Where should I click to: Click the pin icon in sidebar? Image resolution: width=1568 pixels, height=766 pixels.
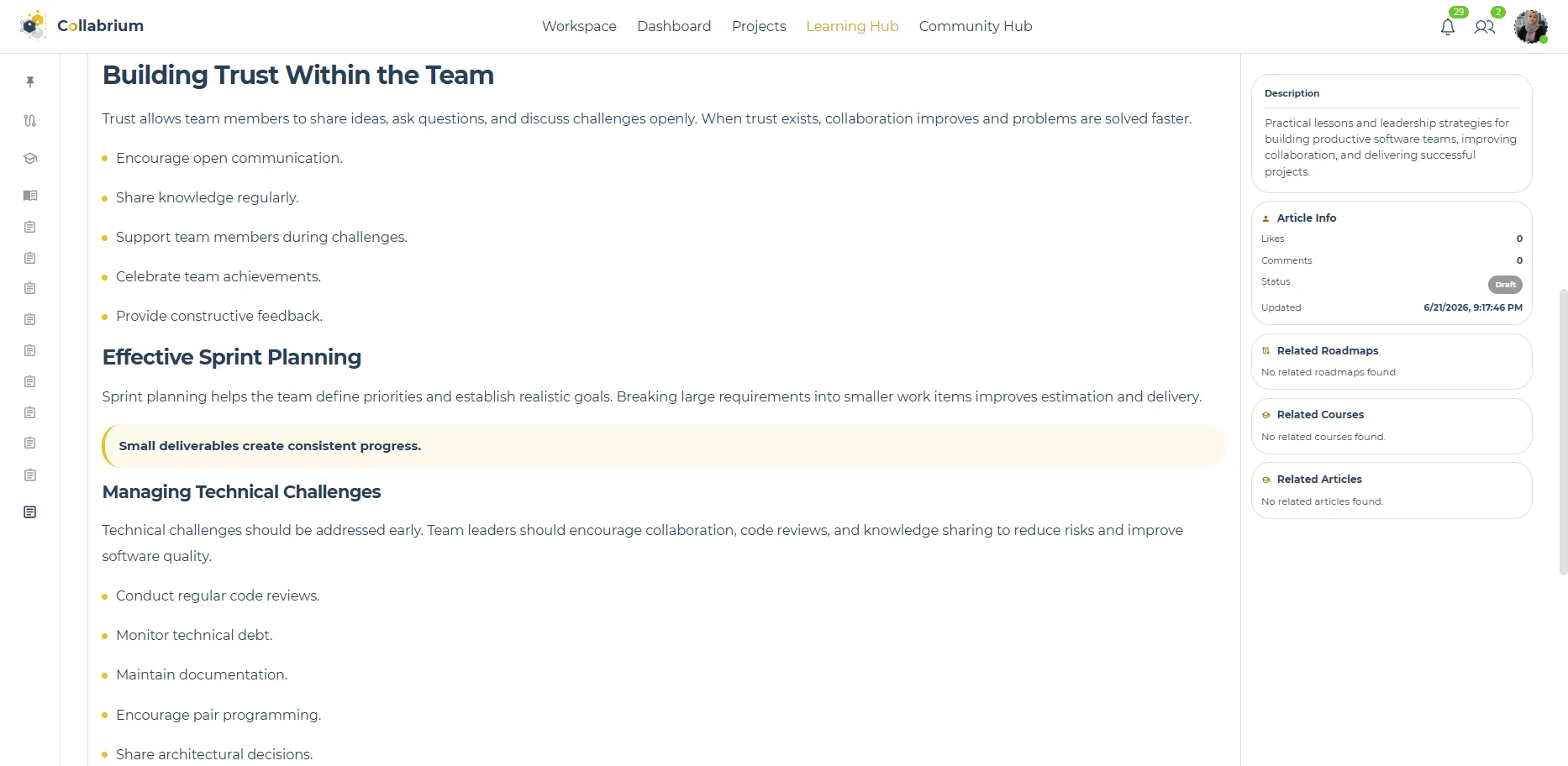(x=30, y=81)
